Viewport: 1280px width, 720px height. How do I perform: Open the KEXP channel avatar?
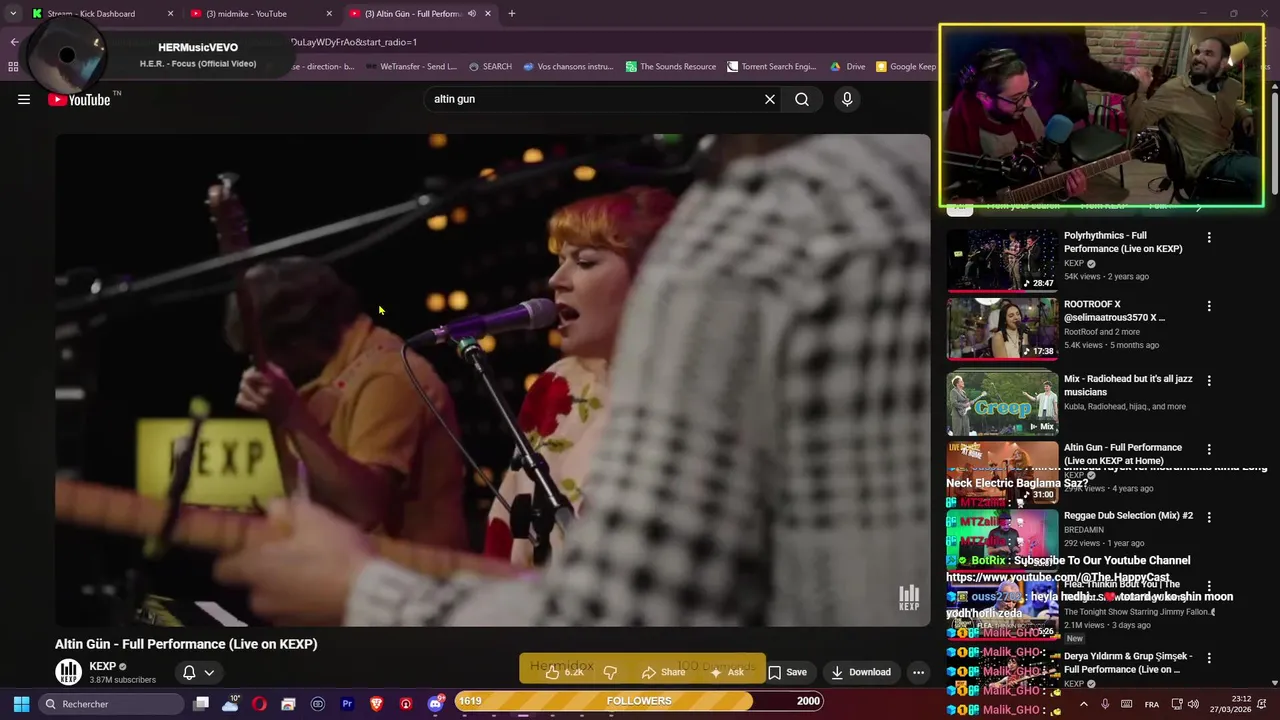[68, 672]
